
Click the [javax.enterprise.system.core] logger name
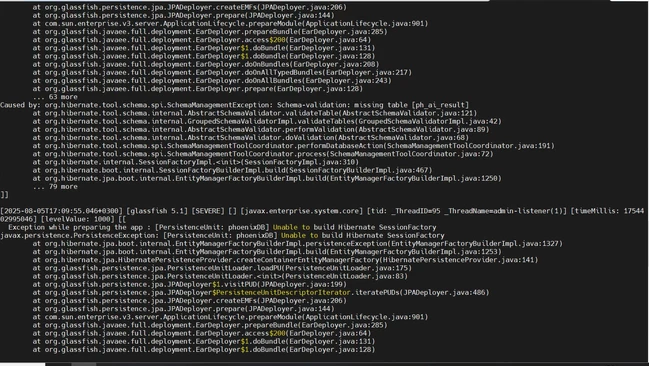point(302,211)
